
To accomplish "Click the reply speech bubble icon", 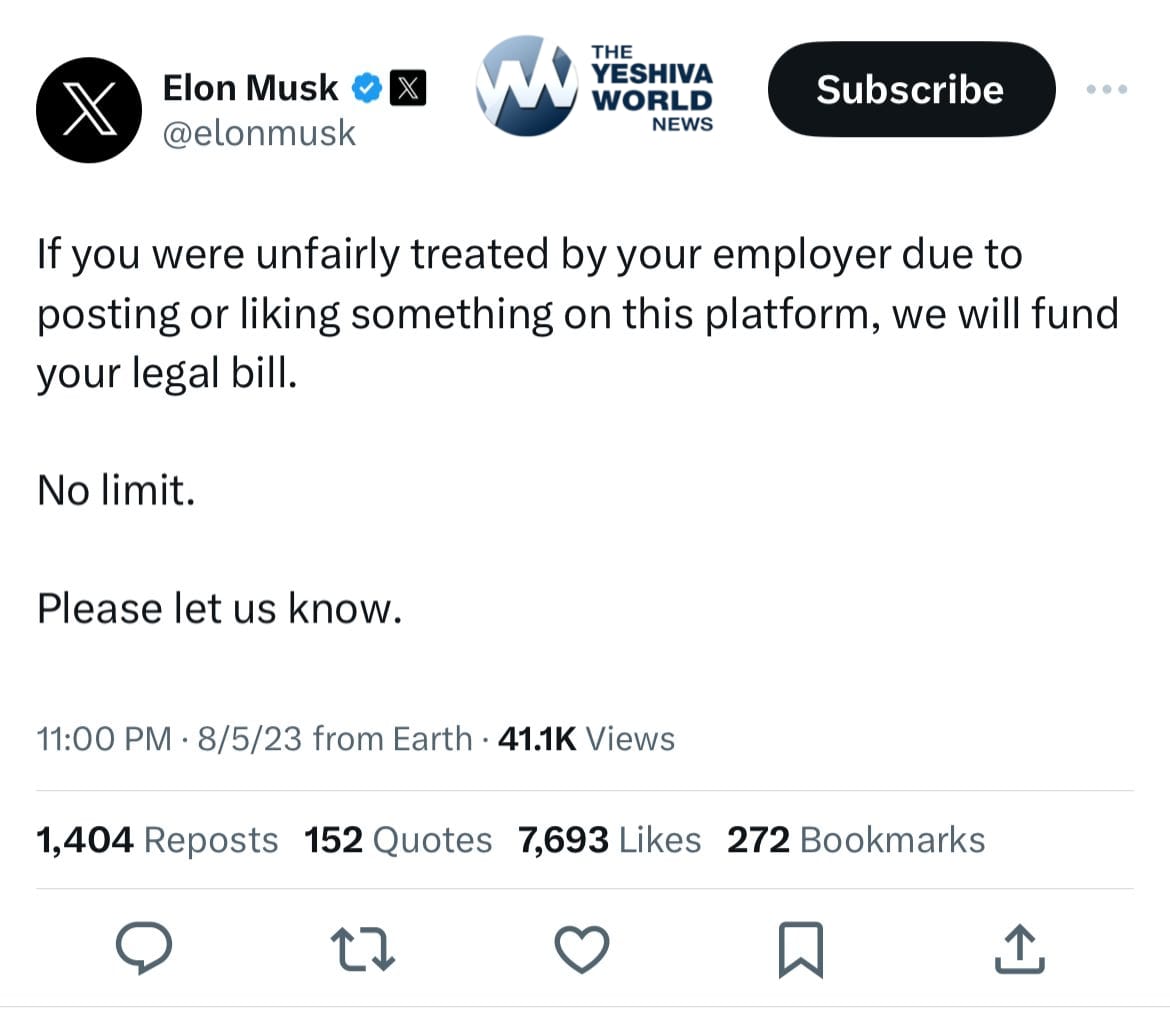I will pyautogui.click(x=144, y=946).
